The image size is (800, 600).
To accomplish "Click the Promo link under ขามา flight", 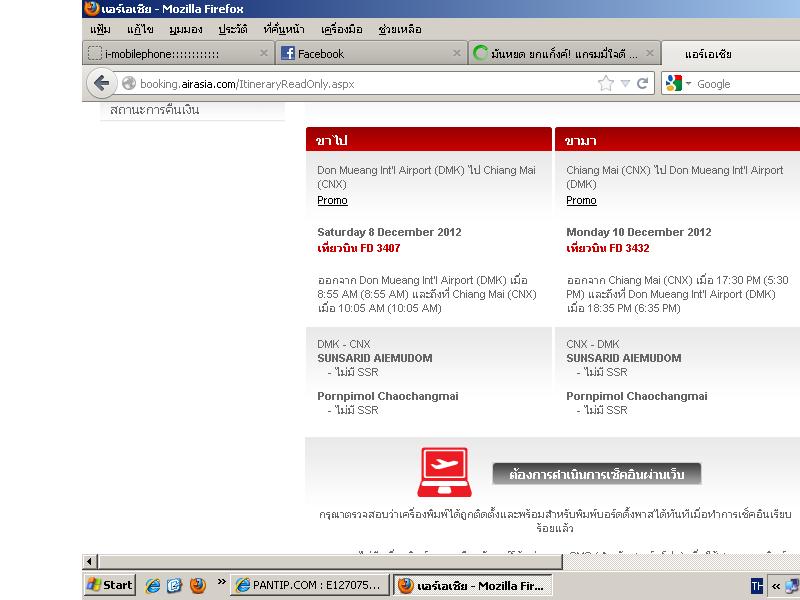I will pyautogui.click(x=581, y=200).
